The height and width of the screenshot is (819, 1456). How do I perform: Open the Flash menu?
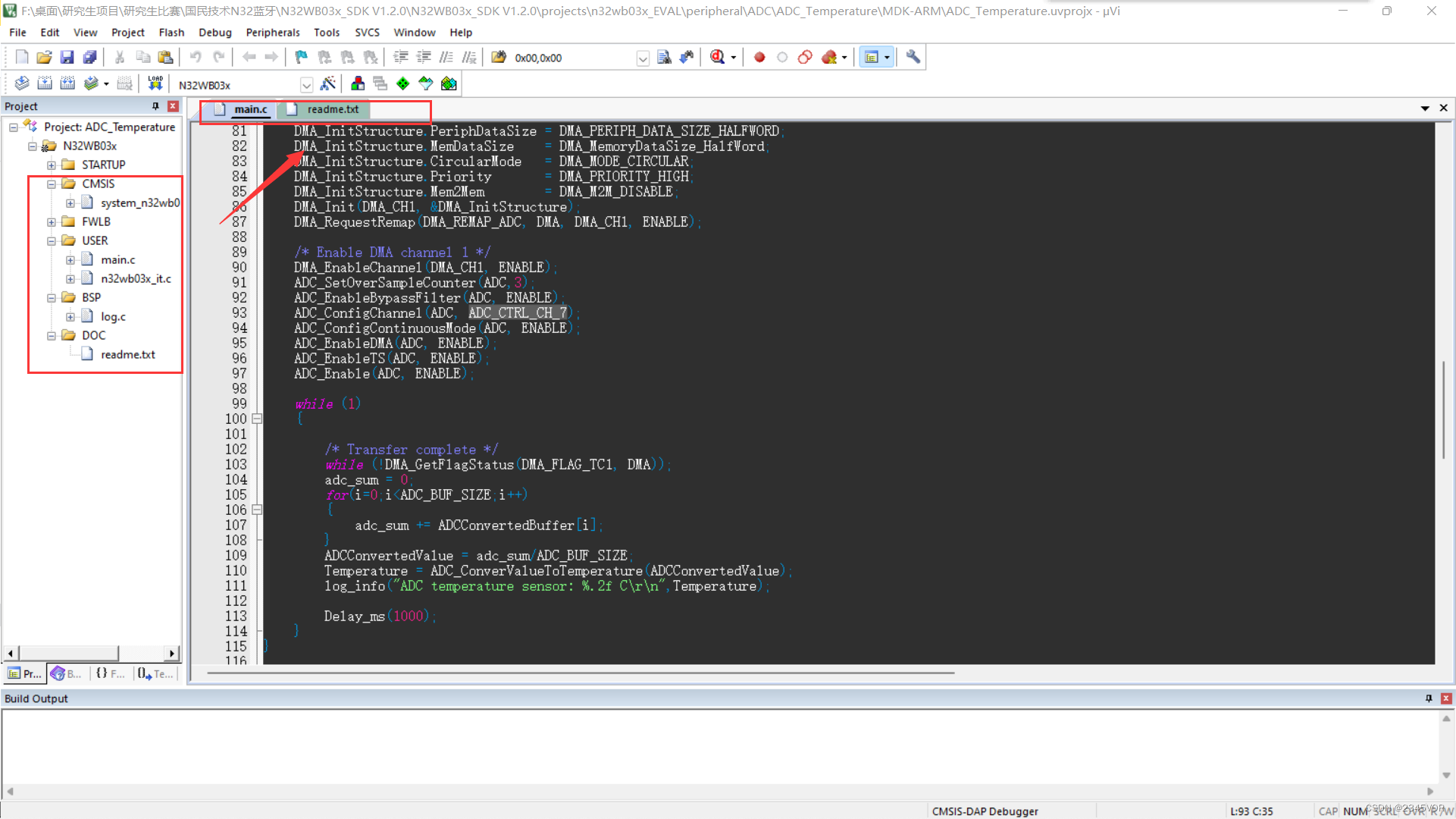171,33
